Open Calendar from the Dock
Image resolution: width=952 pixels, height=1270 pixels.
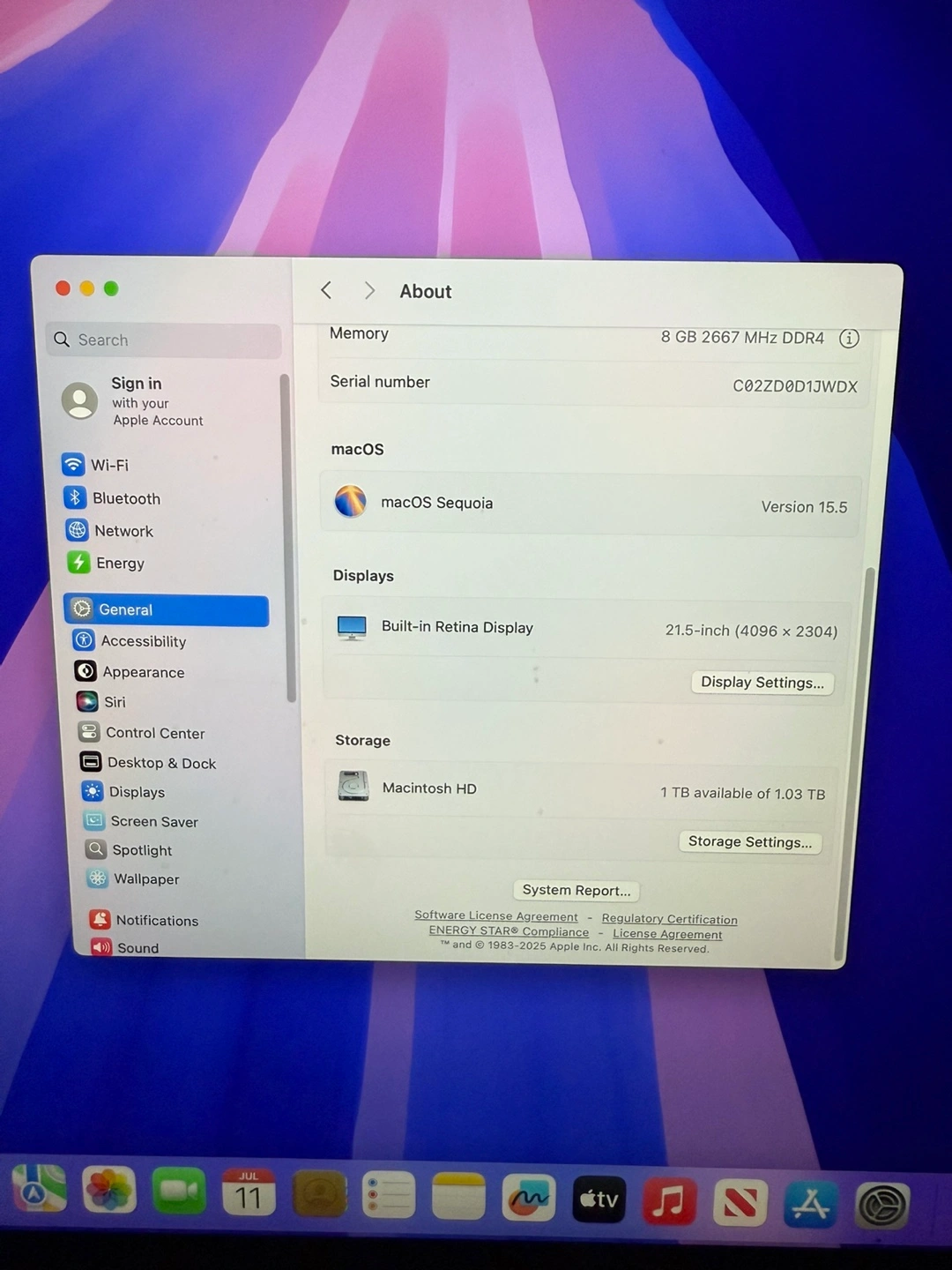[x=249, y=1193]
